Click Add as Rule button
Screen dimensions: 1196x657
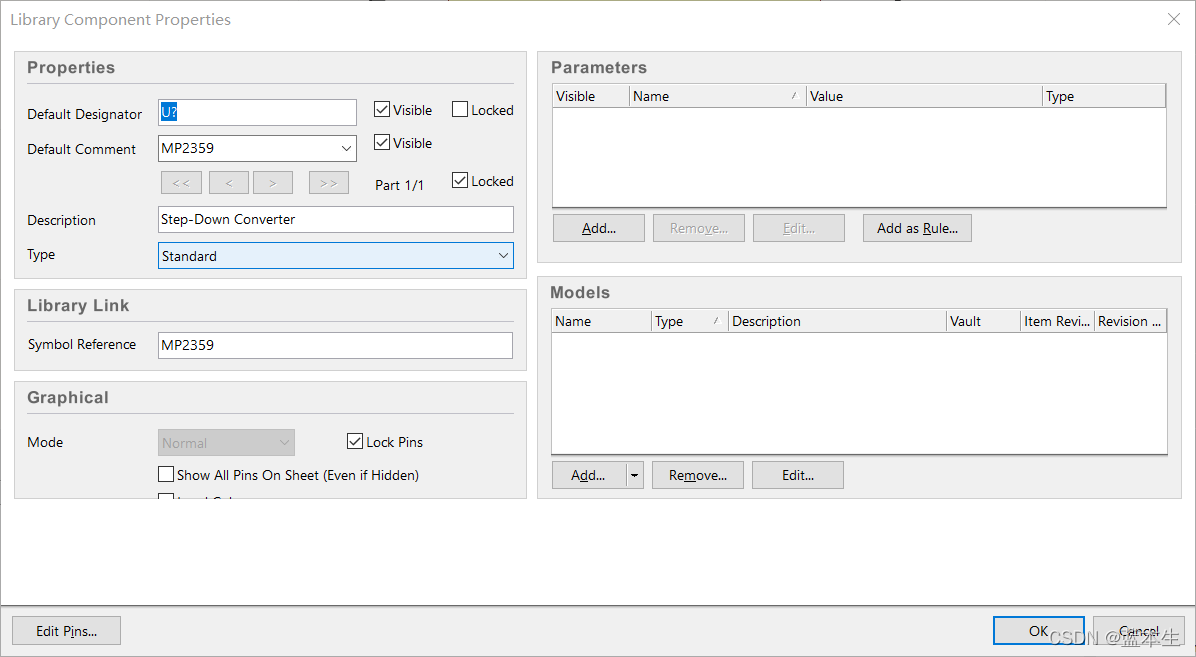(x=917, y=228)
